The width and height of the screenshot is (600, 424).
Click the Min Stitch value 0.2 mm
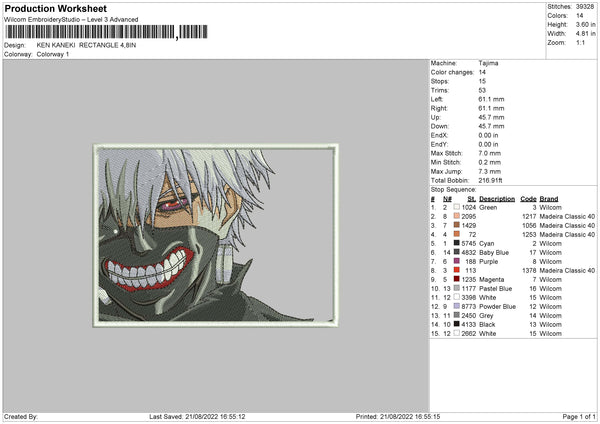tap(489, 162)
